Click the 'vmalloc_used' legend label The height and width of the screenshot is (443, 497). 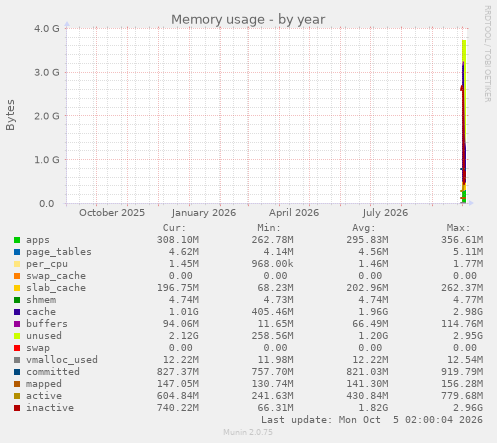pyautogui.click(x=62, y=360)
